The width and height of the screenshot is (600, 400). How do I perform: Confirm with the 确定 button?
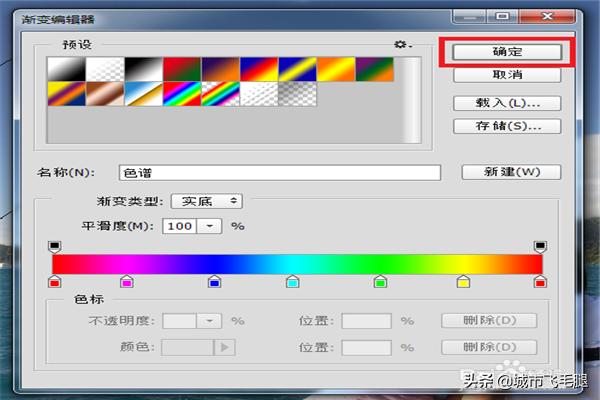pos(507,52)
